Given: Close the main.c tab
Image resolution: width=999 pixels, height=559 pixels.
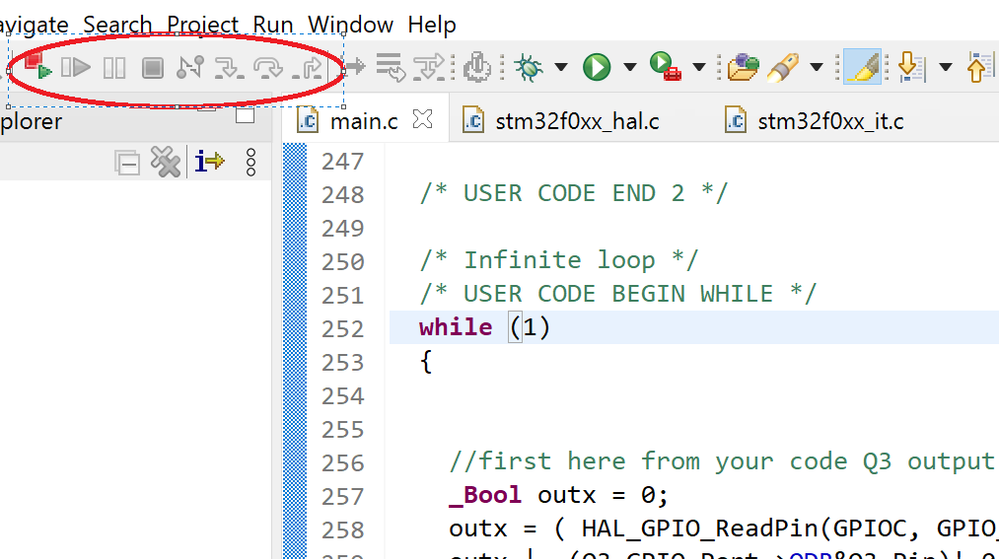Looking at the screenshot, I should click(x=422, y=119).
